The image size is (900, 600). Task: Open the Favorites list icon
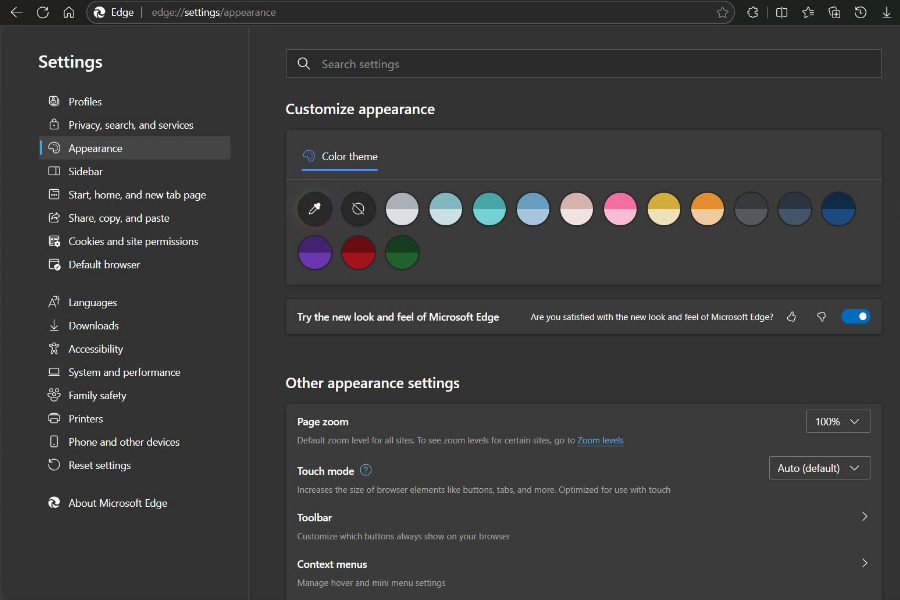[808, 12]
